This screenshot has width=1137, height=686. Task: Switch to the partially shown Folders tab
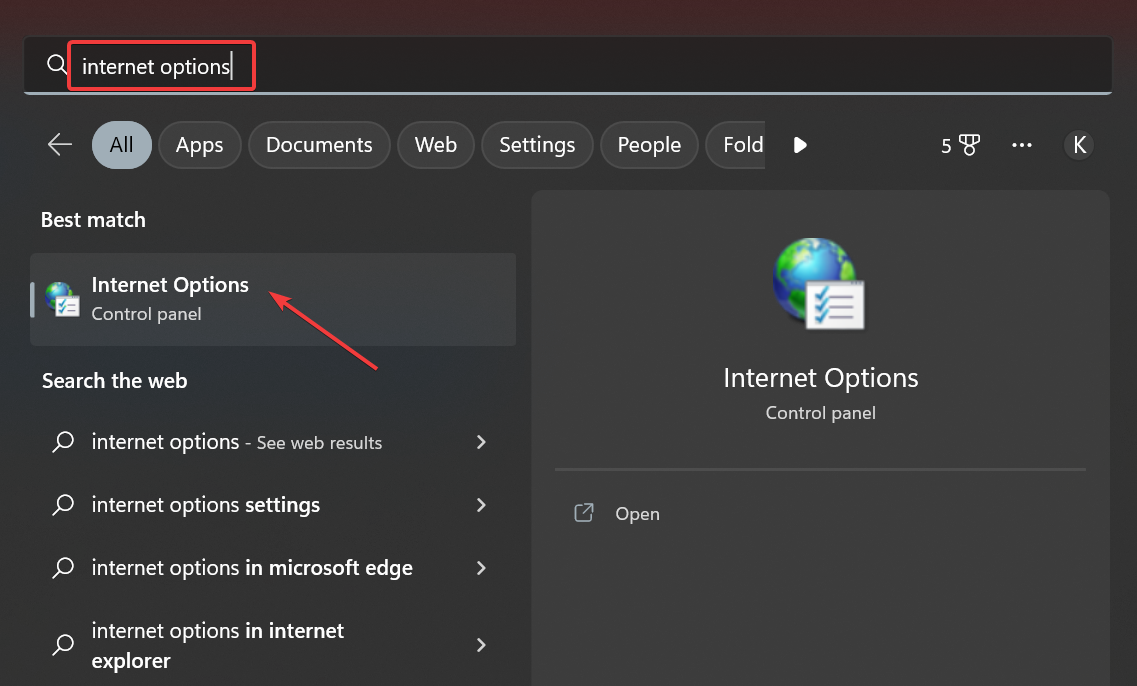click(736, 145)
